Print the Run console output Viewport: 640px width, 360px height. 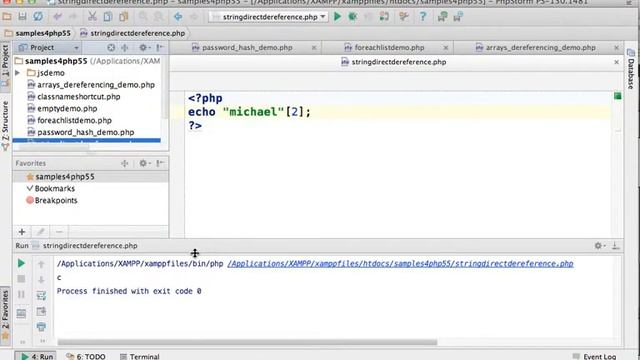[x=41, y=327]
